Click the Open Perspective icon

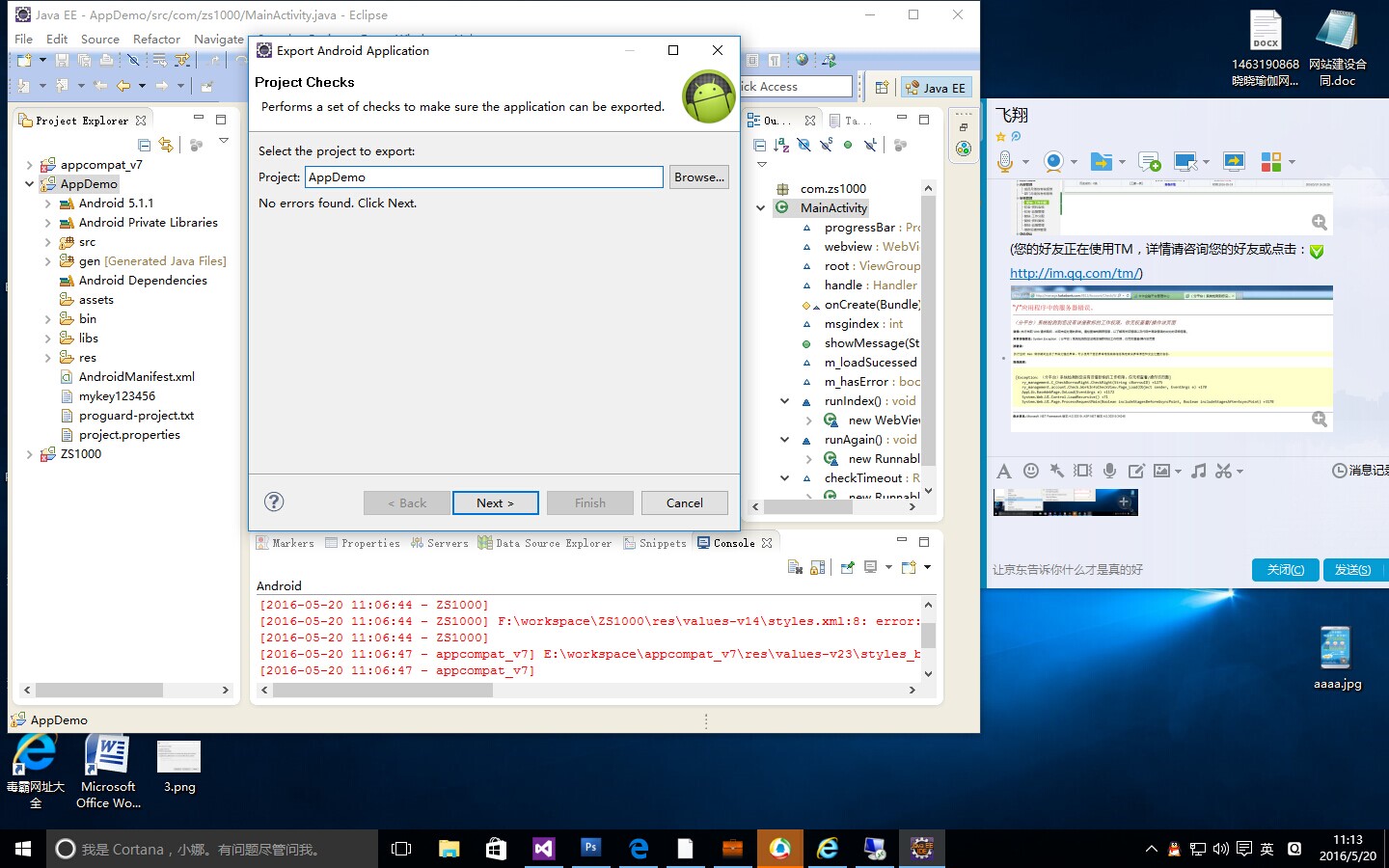882,88
